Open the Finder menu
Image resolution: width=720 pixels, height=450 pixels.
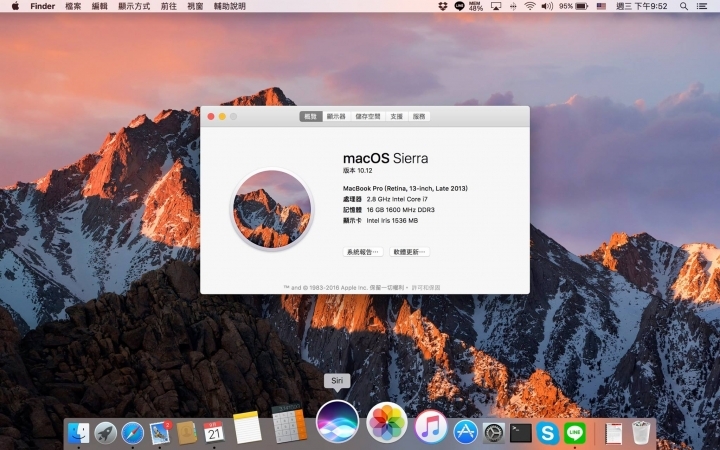pos(43,6)
